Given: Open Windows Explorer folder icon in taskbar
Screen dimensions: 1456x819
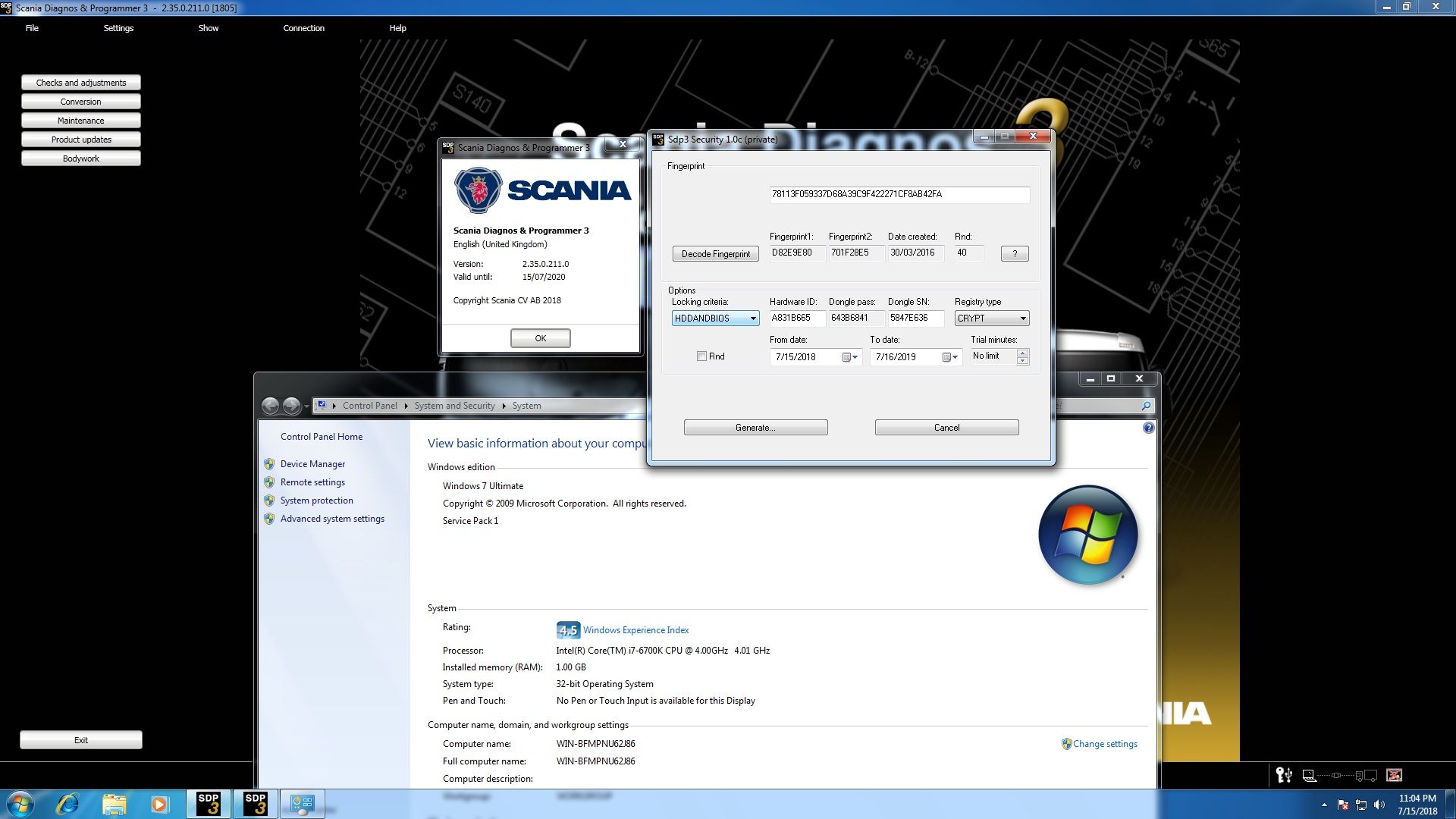Looking at the screenshot, I should (114, 804).
